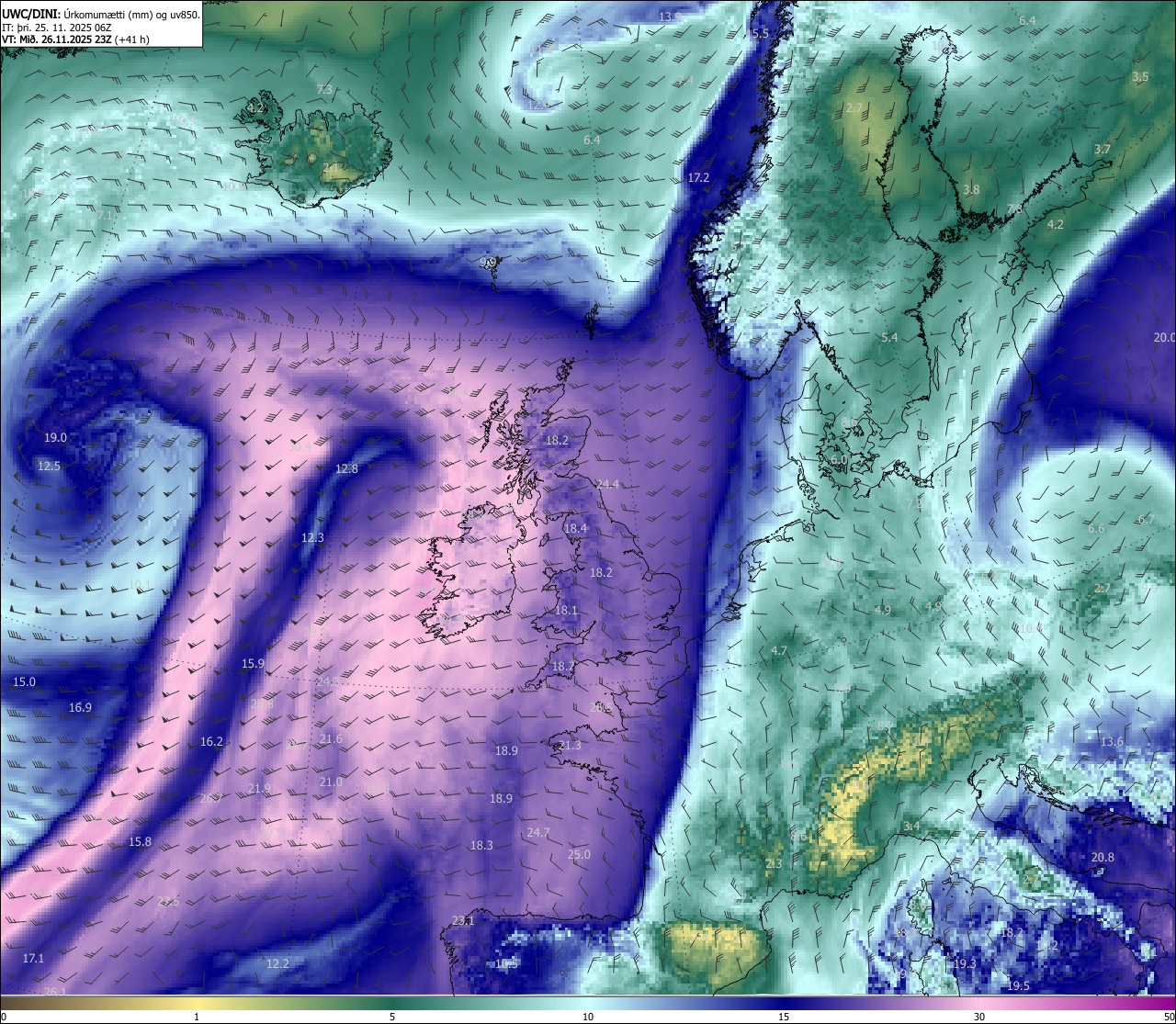Click the 15.0 value at the left edge
The width and height of the screenshot is (1176, 1024).
pos(24,682)
